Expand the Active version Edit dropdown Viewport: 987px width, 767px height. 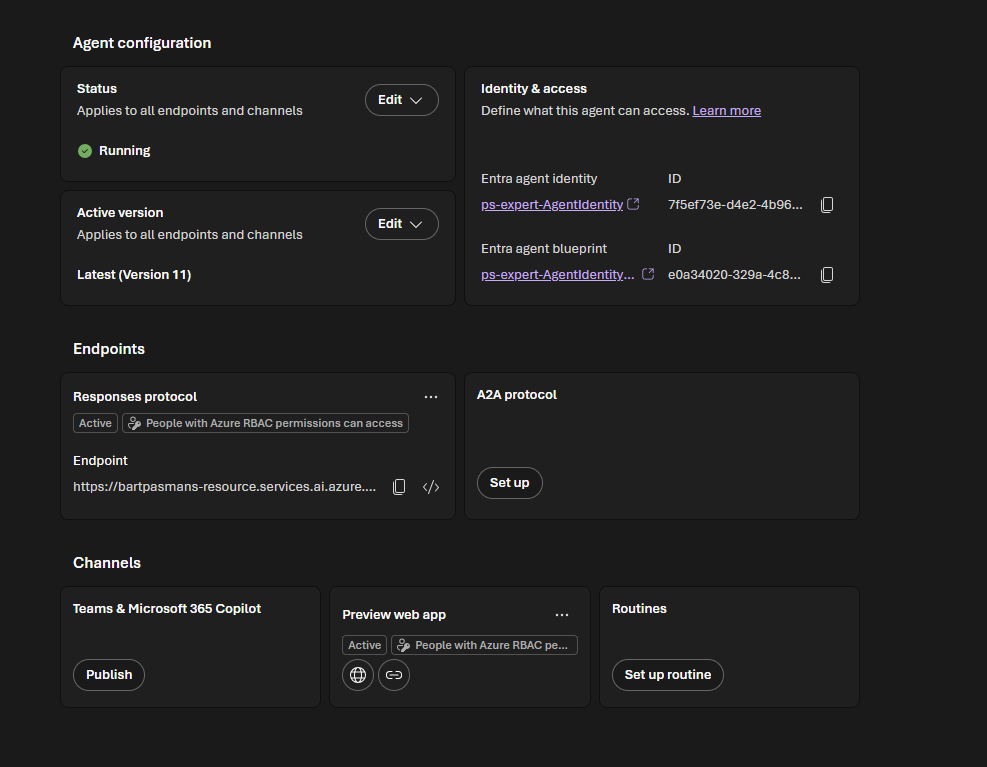point(402,224)
